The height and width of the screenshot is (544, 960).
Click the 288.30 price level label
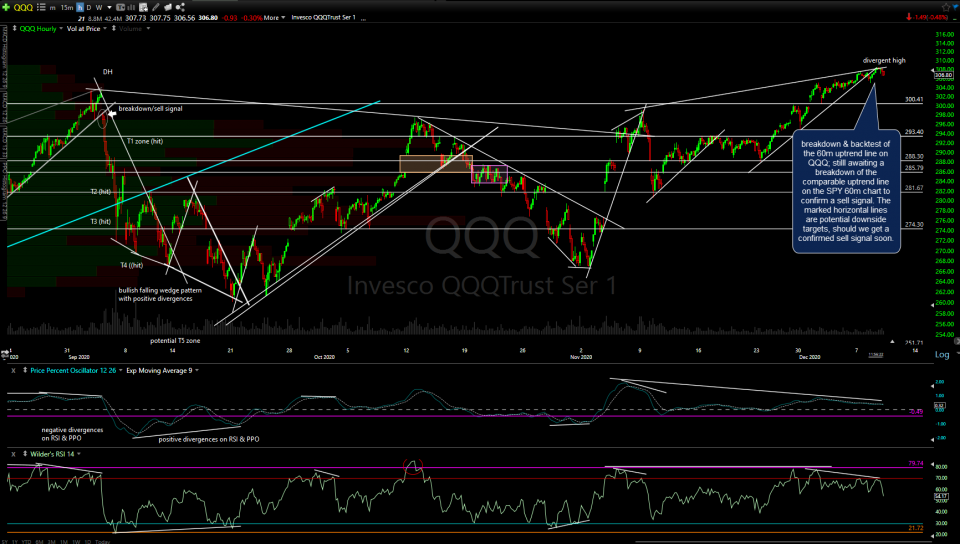(x=914, y=157)
